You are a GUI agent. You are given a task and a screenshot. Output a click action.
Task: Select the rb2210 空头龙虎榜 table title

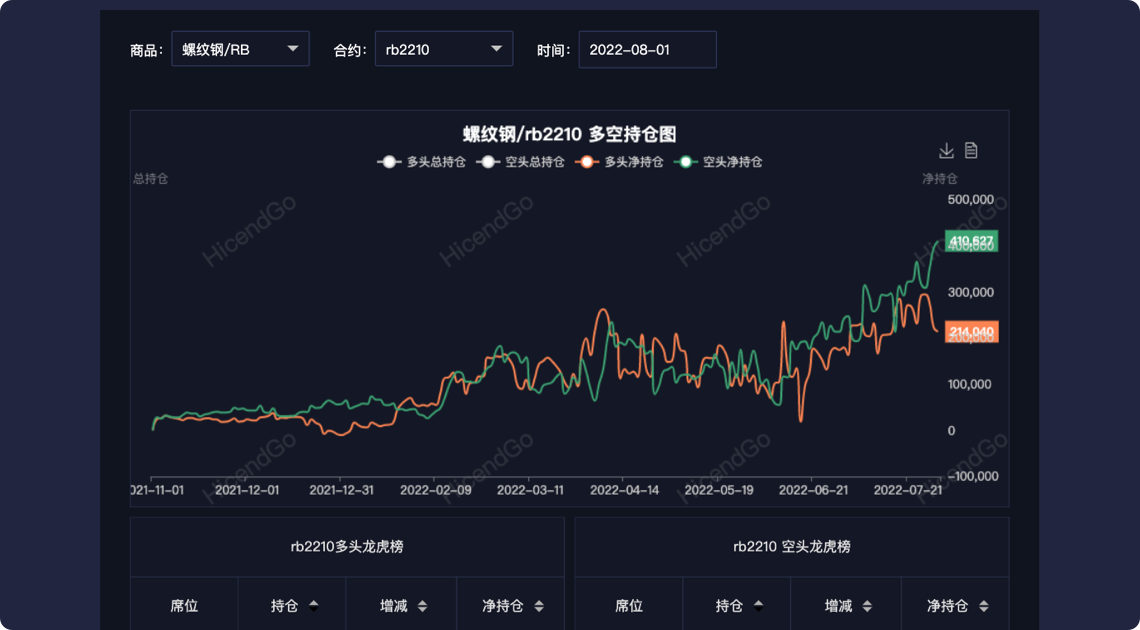(792, 547)
